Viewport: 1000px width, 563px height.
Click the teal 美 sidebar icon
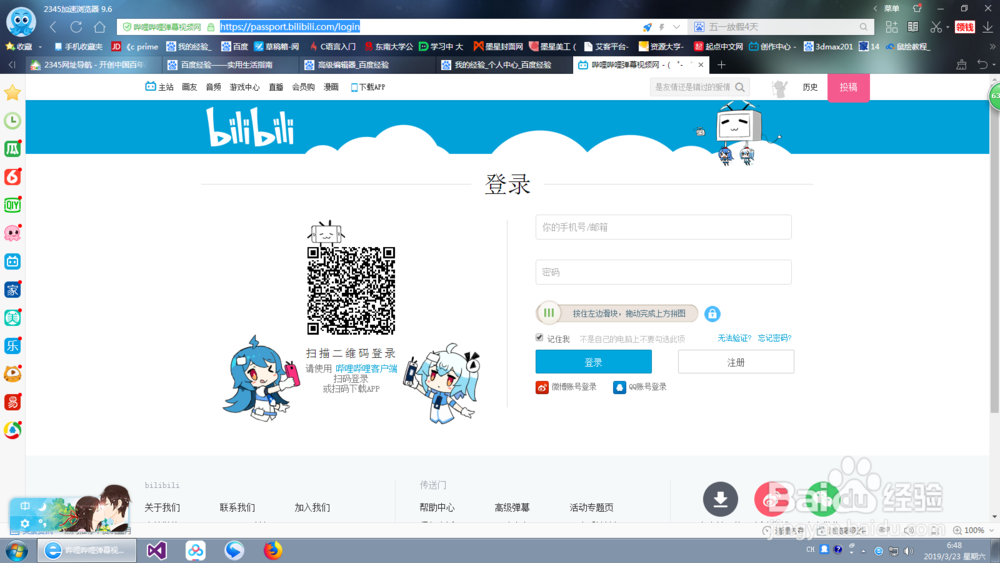pos(12,318)
